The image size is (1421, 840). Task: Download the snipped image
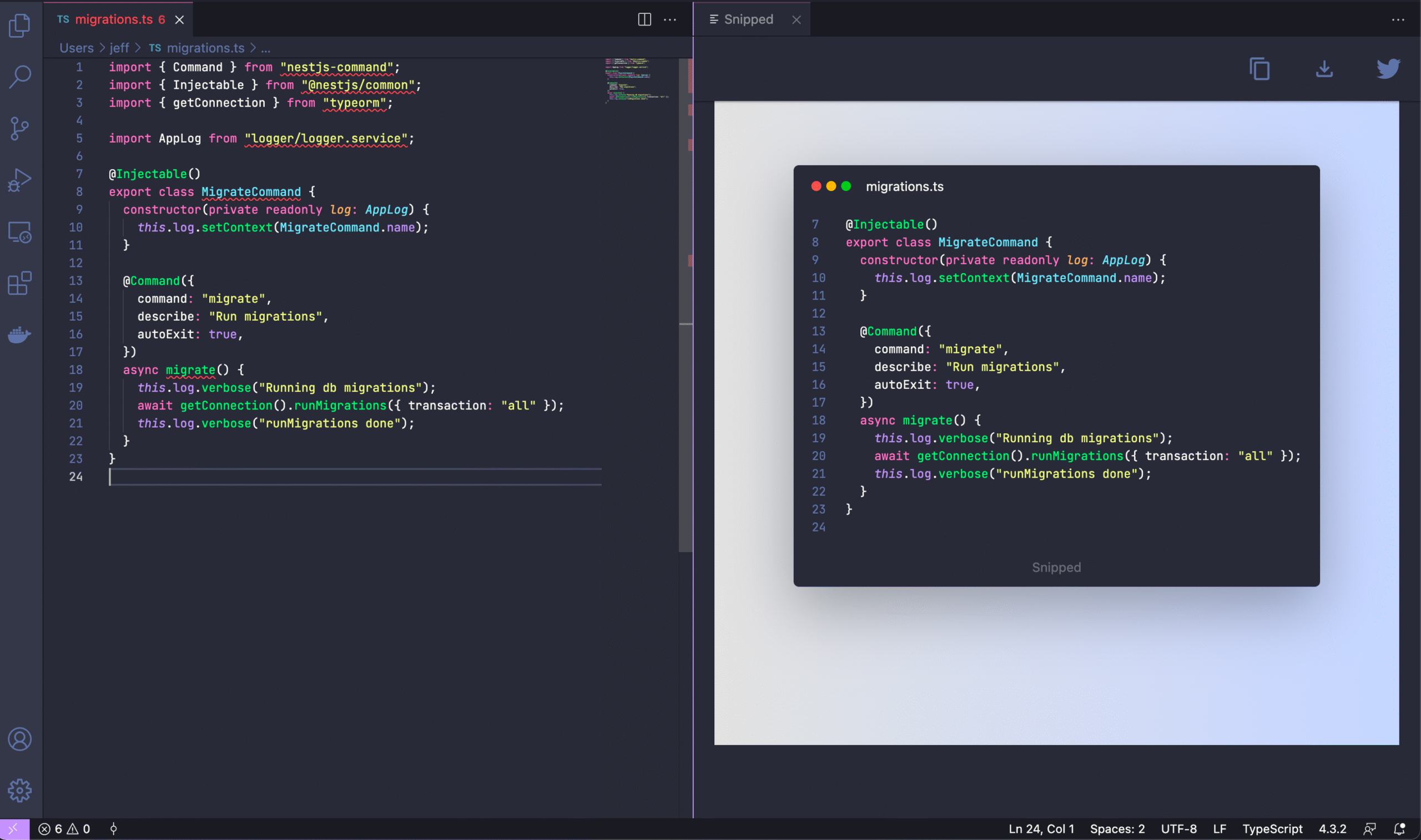1324,68
